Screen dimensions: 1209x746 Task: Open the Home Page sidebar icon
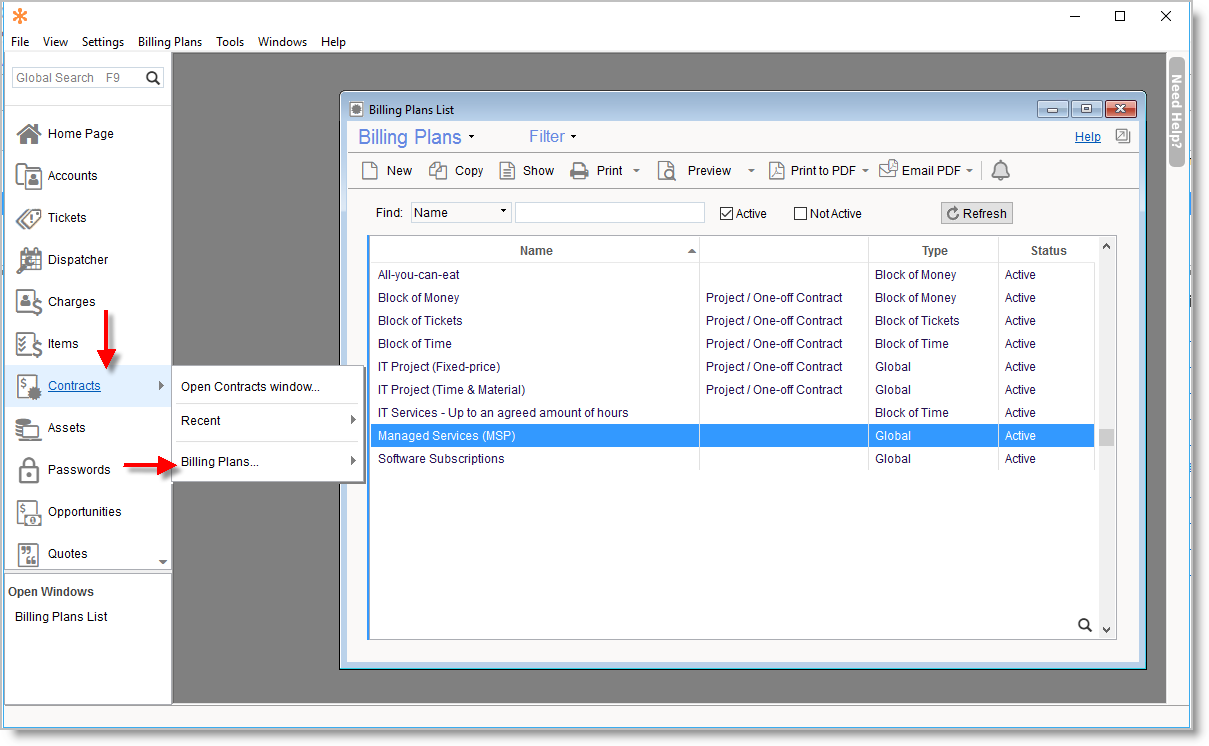click(30, 134)
